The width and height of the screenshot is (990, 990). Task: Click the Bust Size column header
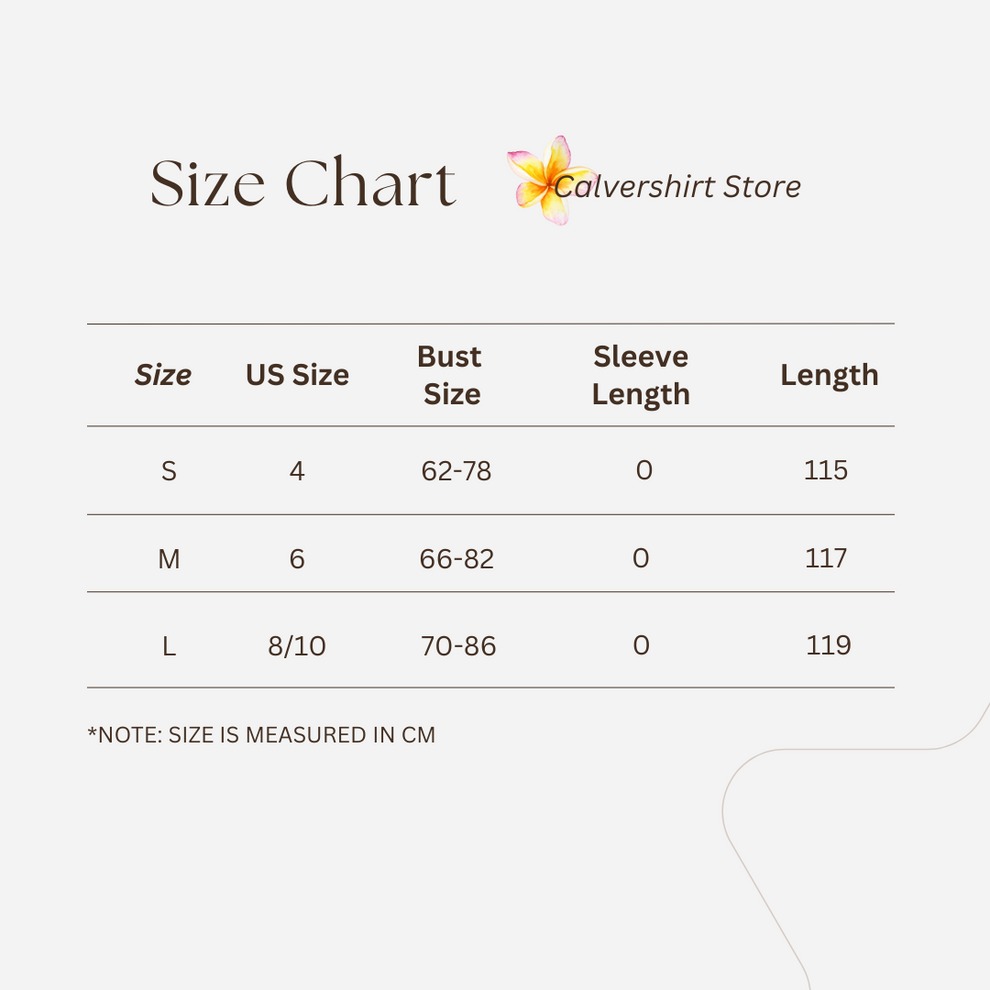click(450, 375)
